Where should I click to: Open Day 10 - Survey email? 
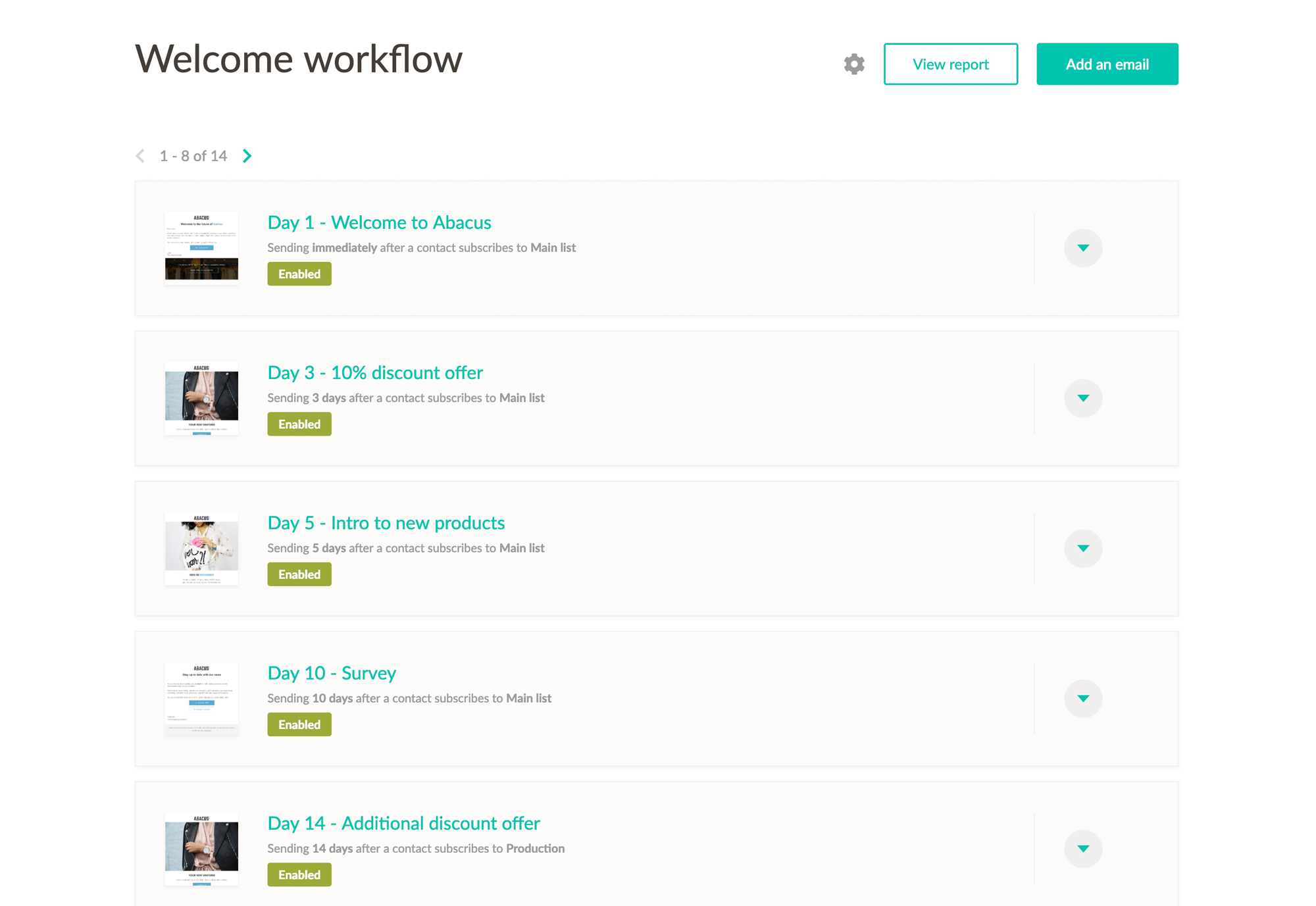click(x=332, y=672)
